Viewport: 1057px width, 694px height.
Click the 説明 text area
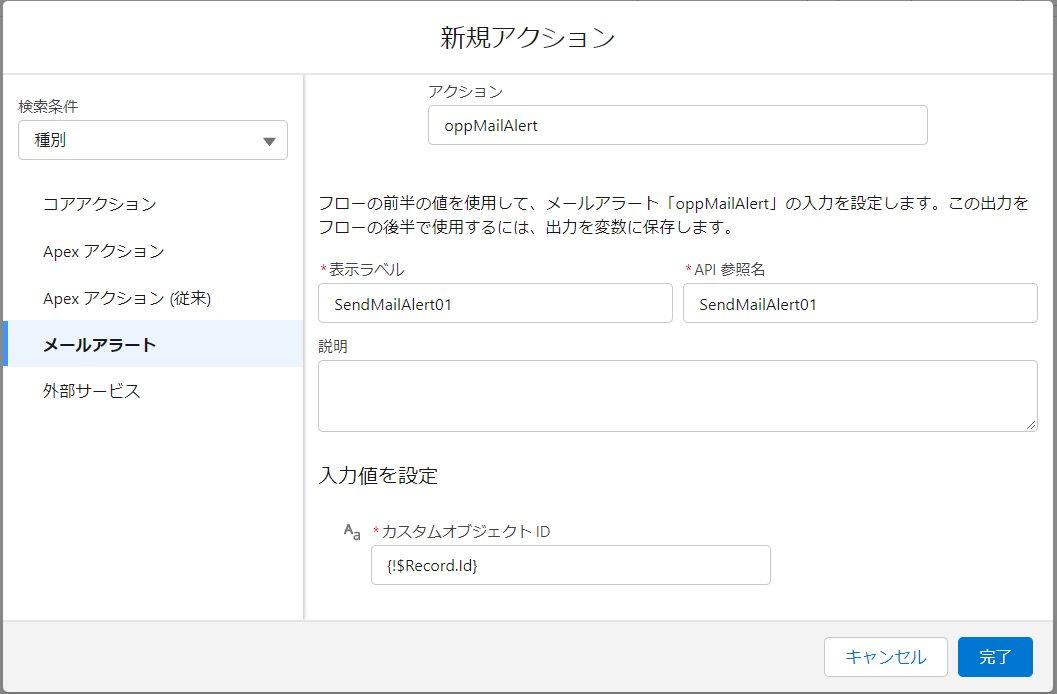[x=677, y=396]
